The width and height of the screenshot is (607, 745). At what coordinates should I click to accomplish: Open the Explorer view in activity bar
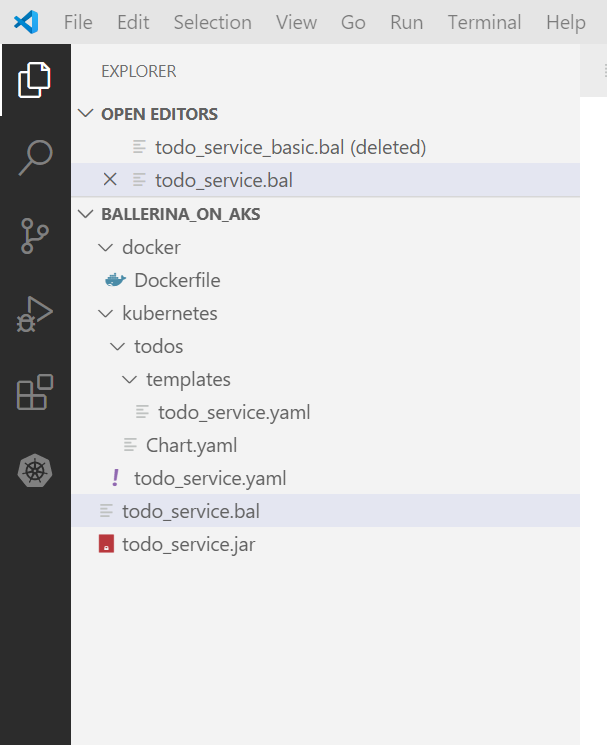(35, 80)
